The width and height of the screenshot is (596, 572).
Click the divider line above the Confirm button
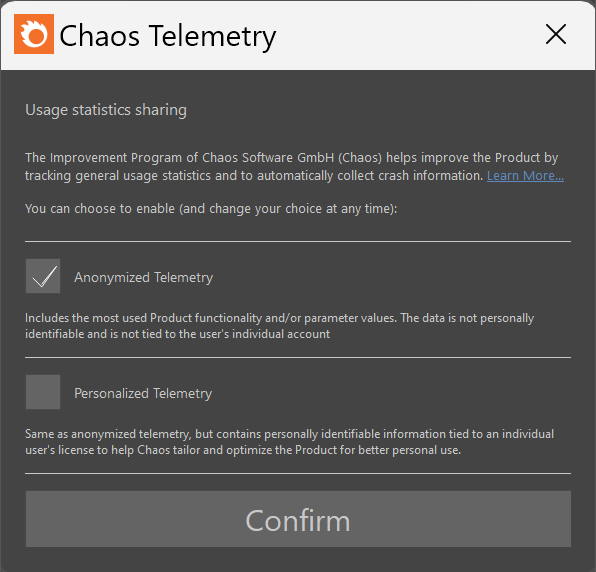click(298, 473)
